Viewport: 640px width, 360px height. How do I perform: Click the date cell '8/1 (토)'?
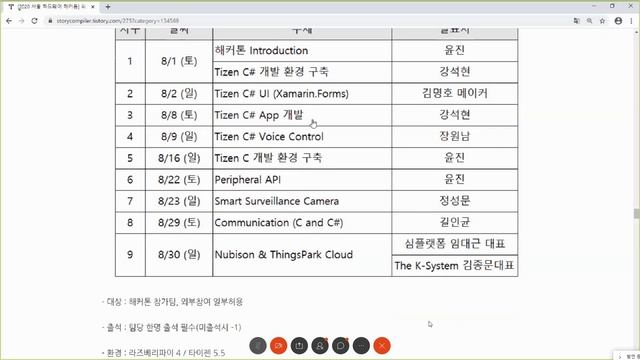(x=179, y=61)
